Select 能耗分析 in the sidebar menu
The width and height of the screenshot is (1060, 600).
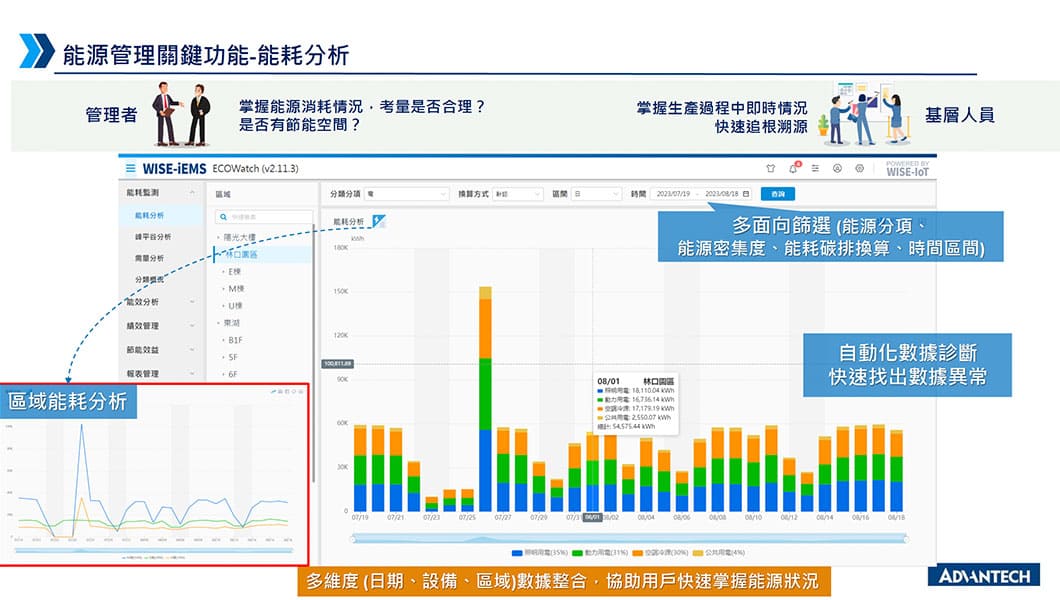tap(149, 216)
